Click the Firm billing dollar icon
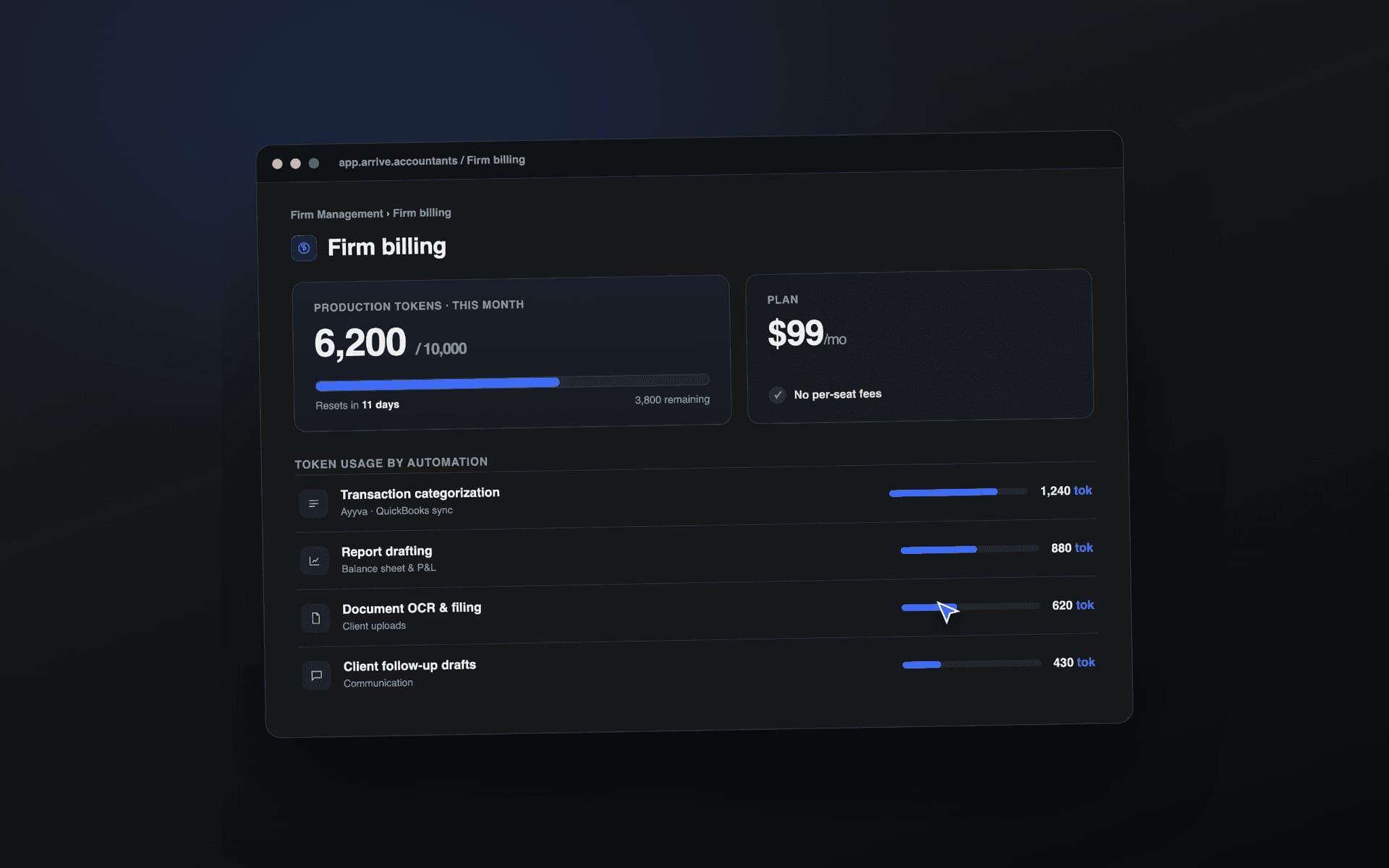The image size is (1389, 868). pos(304,248)
